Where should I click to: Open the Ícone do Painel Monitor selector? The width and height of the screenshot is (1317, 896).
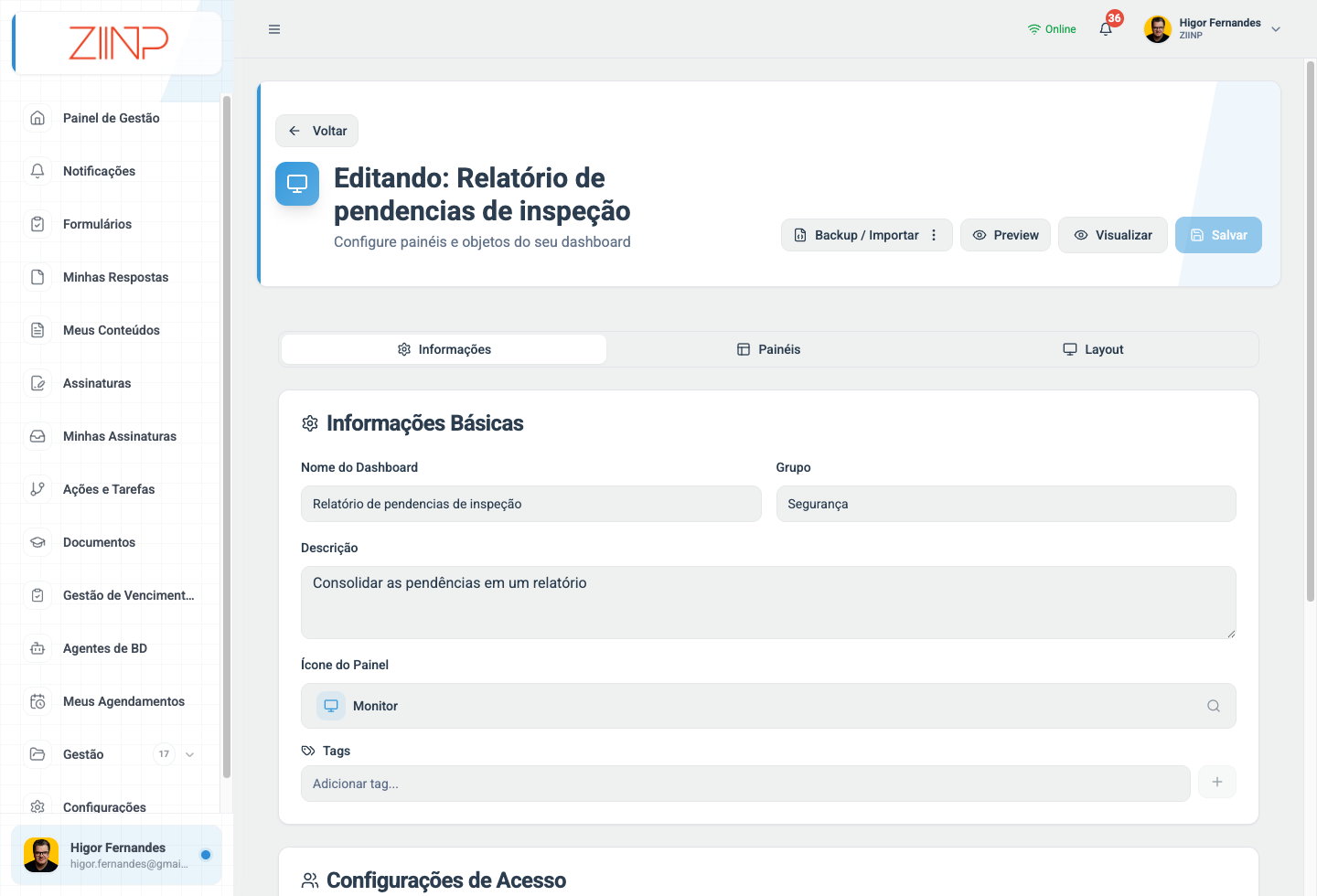(768, 706)
